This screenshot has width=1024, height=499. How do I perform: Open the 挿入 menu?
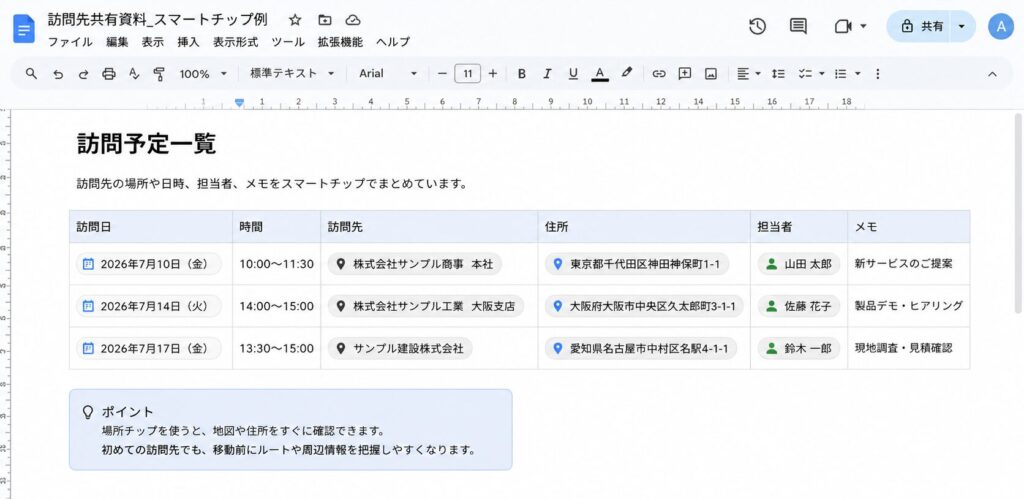[188, 42]
